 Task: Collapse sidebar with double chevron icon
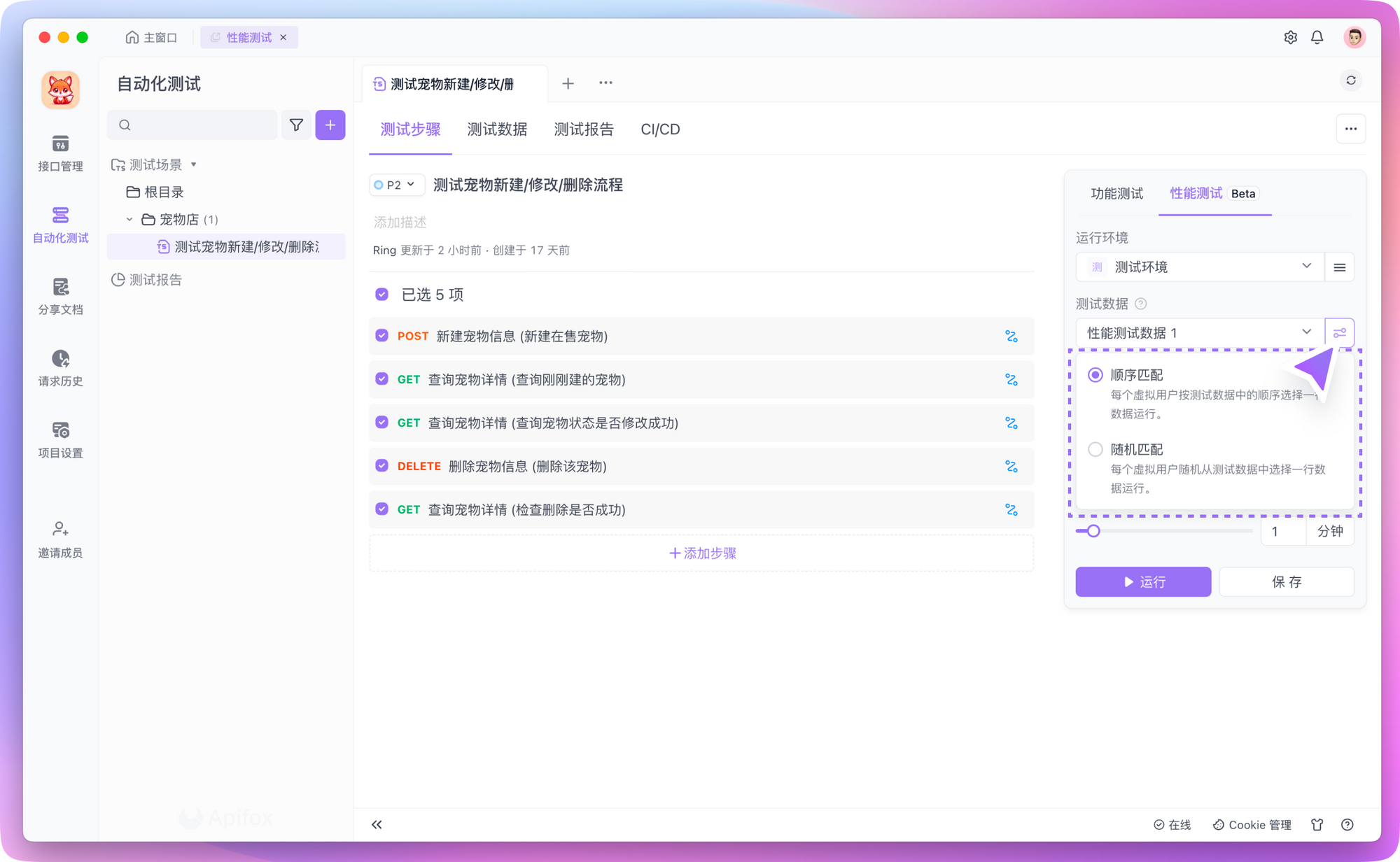377,824
